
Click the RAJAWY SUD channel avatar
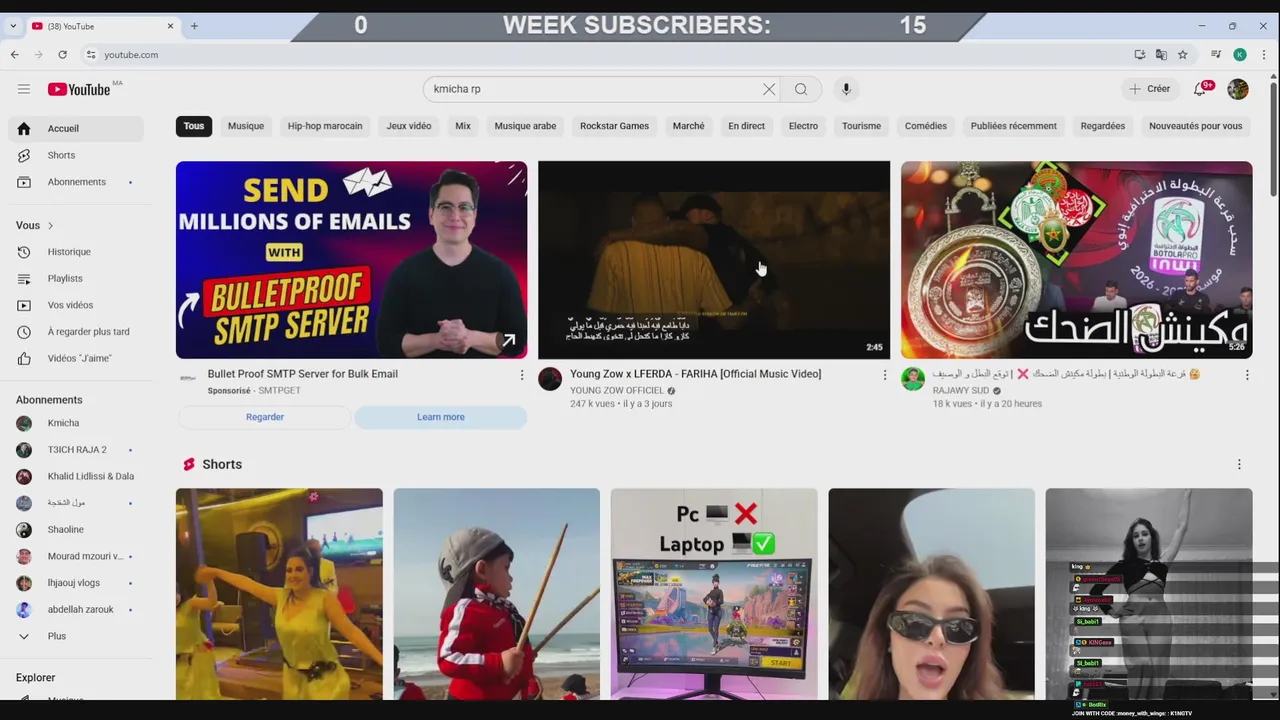click(913, 378)
